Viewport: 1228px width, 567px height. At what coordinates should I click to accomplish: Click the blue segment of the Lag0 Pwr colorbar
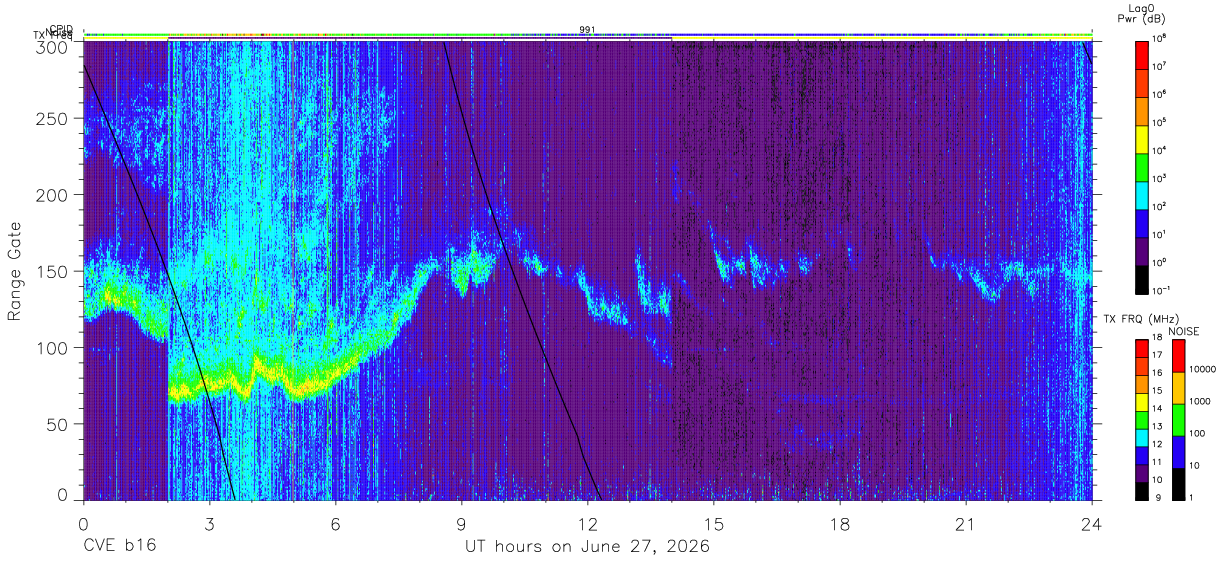click(1141, 221)
